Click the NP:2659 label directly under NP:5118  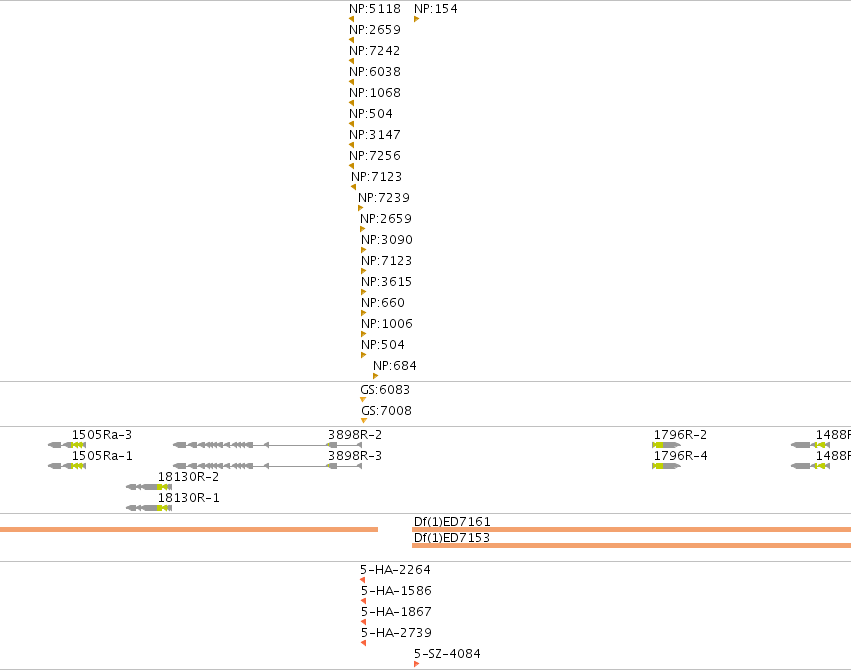tap(375, 30)
